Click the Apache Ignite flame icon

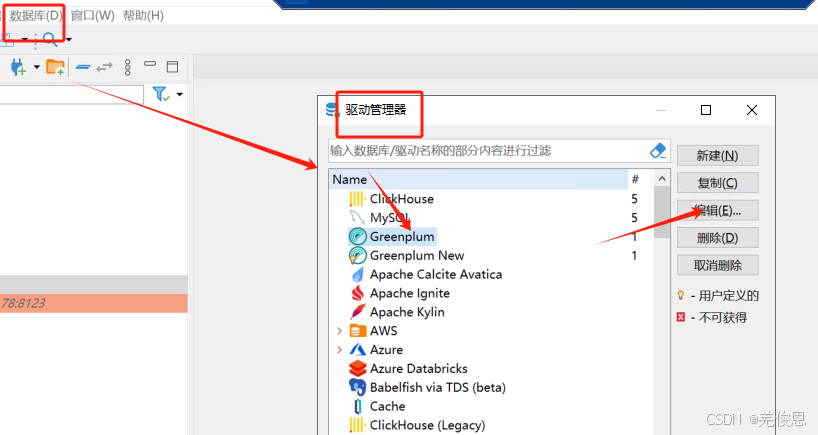tap(357, 293)
